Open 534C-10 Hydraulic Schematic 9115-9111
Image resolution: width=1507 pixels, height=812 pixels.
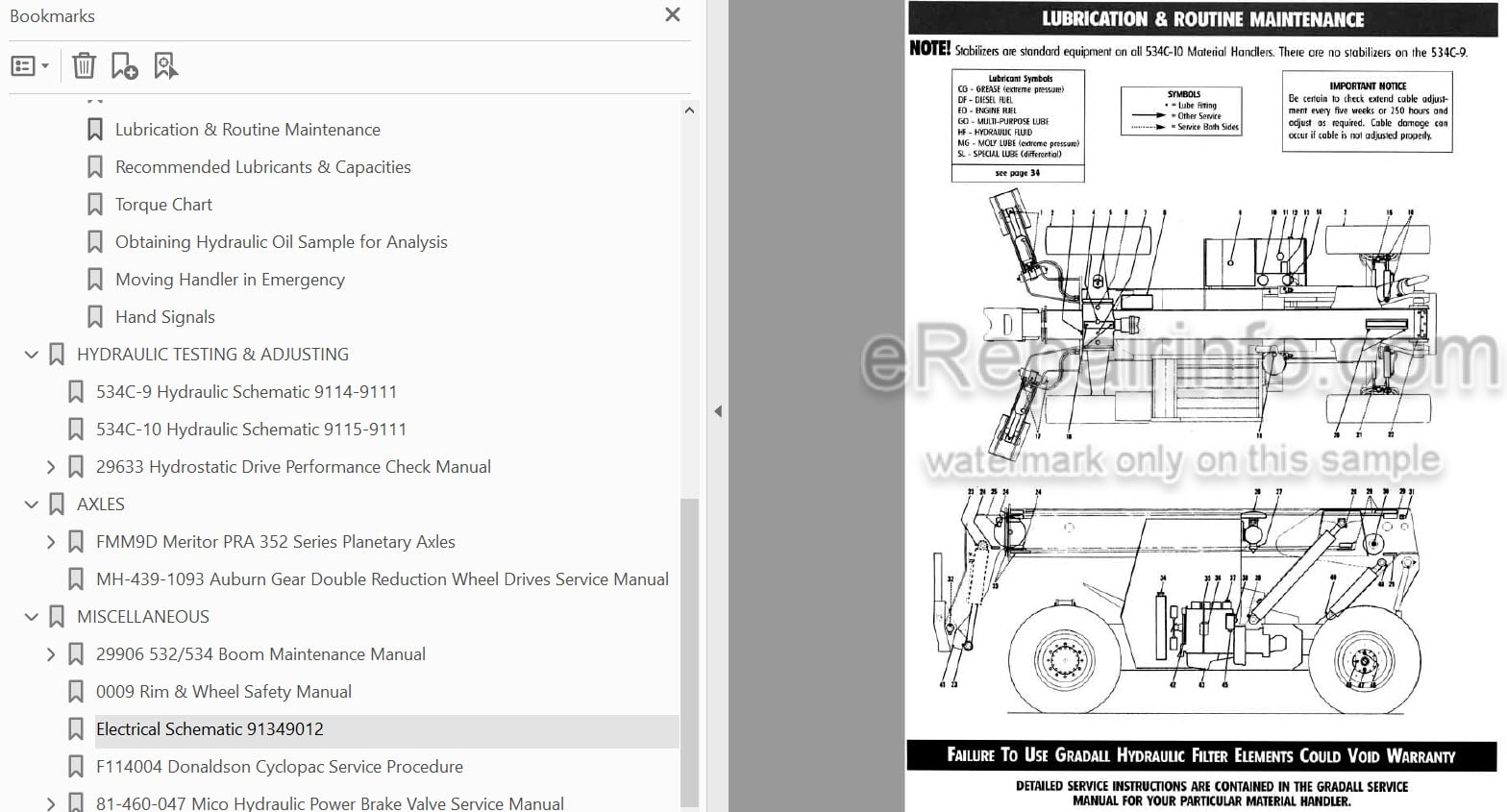[251, 430]
